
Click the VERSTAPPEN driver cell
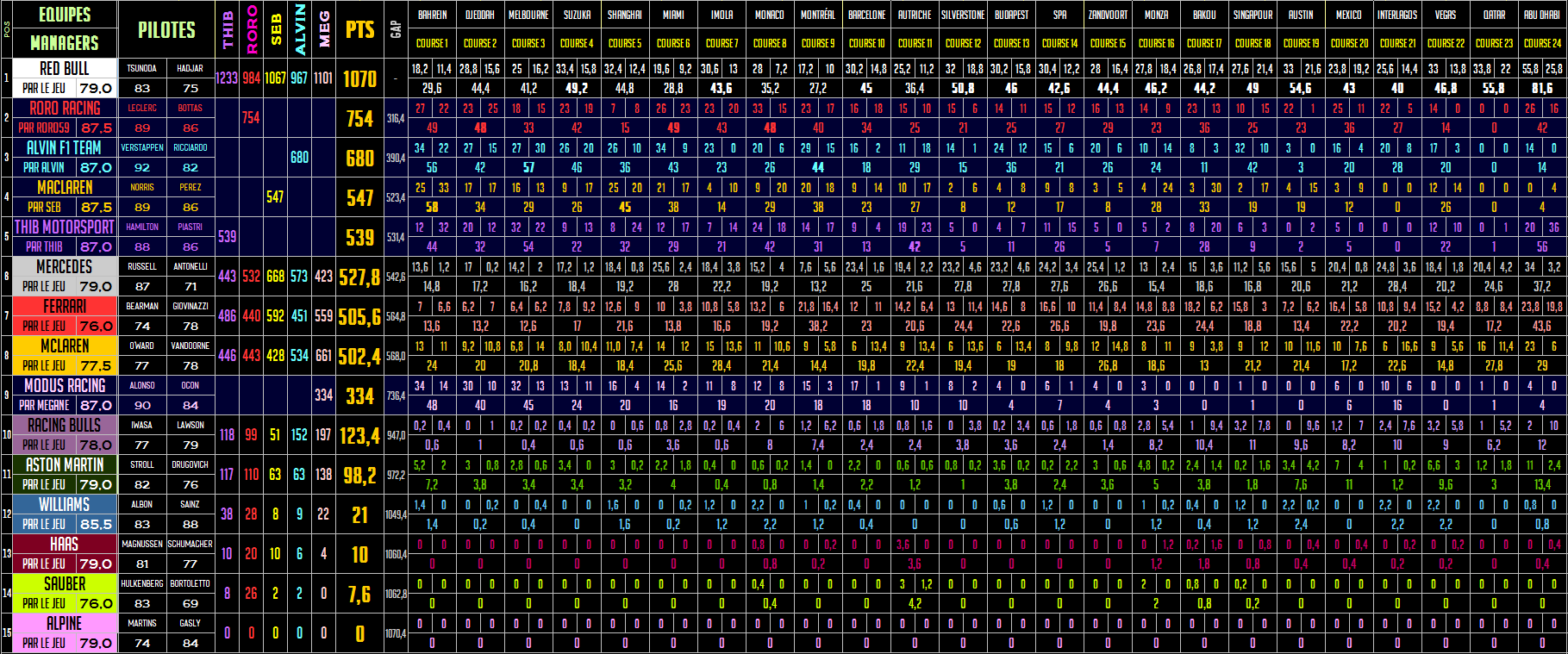click(142, 147)
